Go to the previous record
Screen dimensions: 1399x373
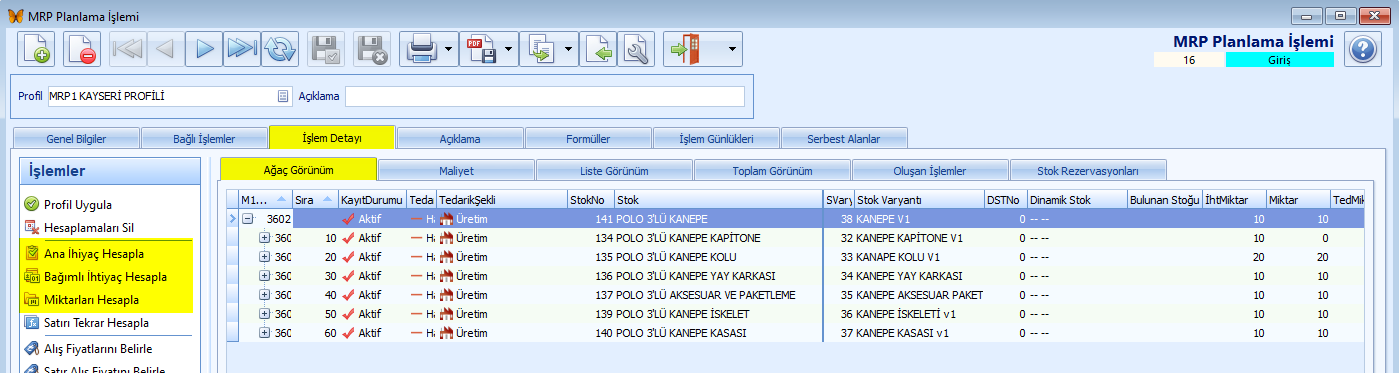[166, 49]
